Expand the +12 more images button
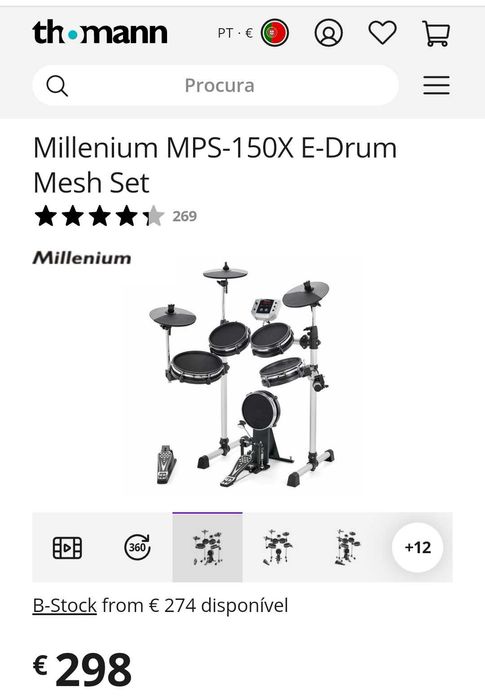 (x=418, y=547)
